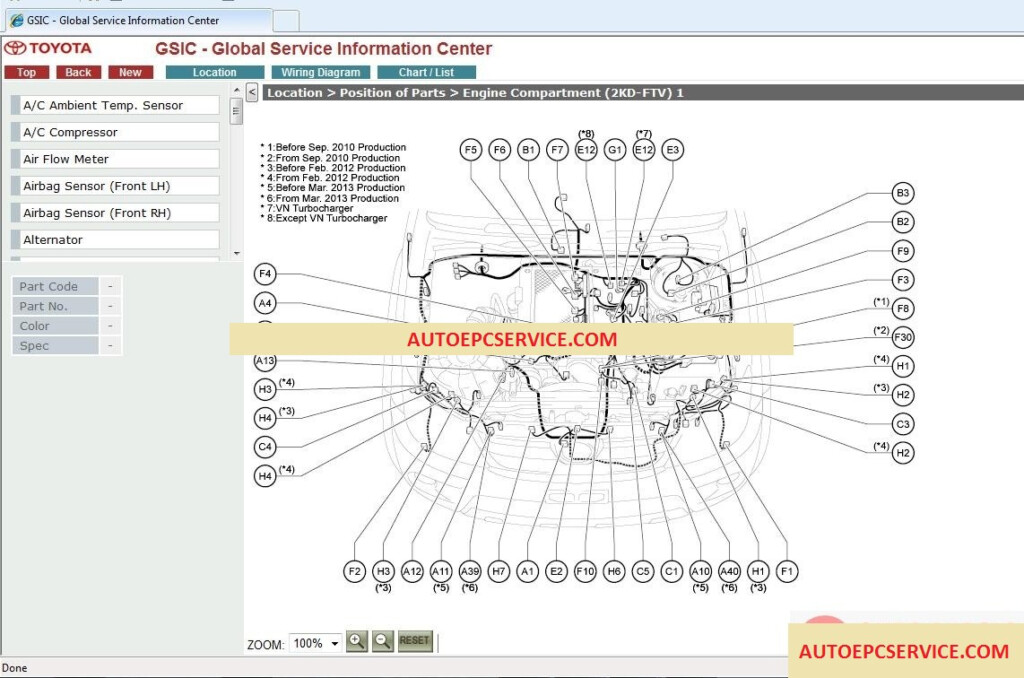The width and height of the screenshot is (1024, 678).
Task: Open the Location tab
Action: [215, 73]
